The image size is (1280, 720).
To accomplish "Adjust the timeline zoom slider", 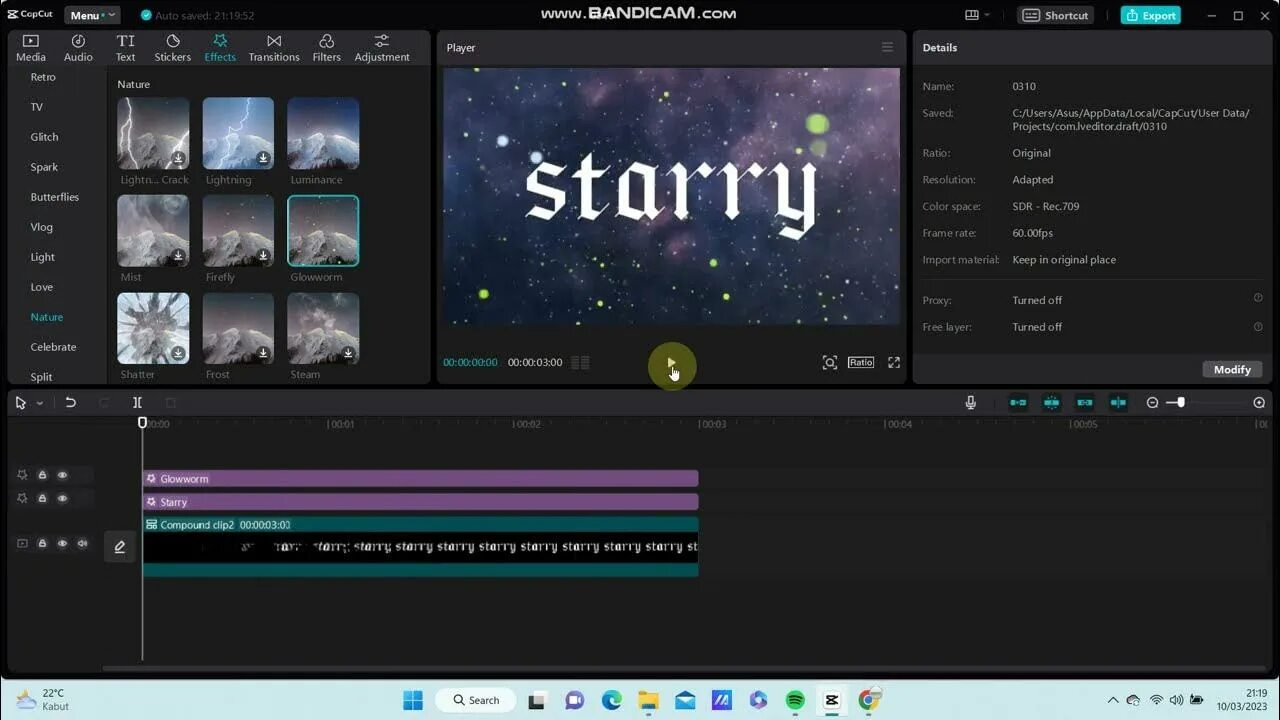I will click(x=1180, y=402).
